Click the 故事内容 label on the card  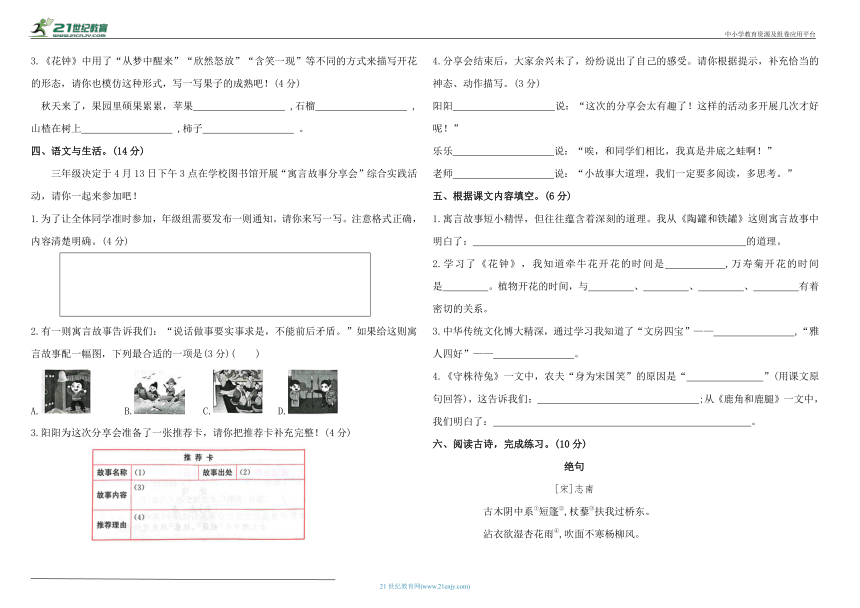coord(112,495)
